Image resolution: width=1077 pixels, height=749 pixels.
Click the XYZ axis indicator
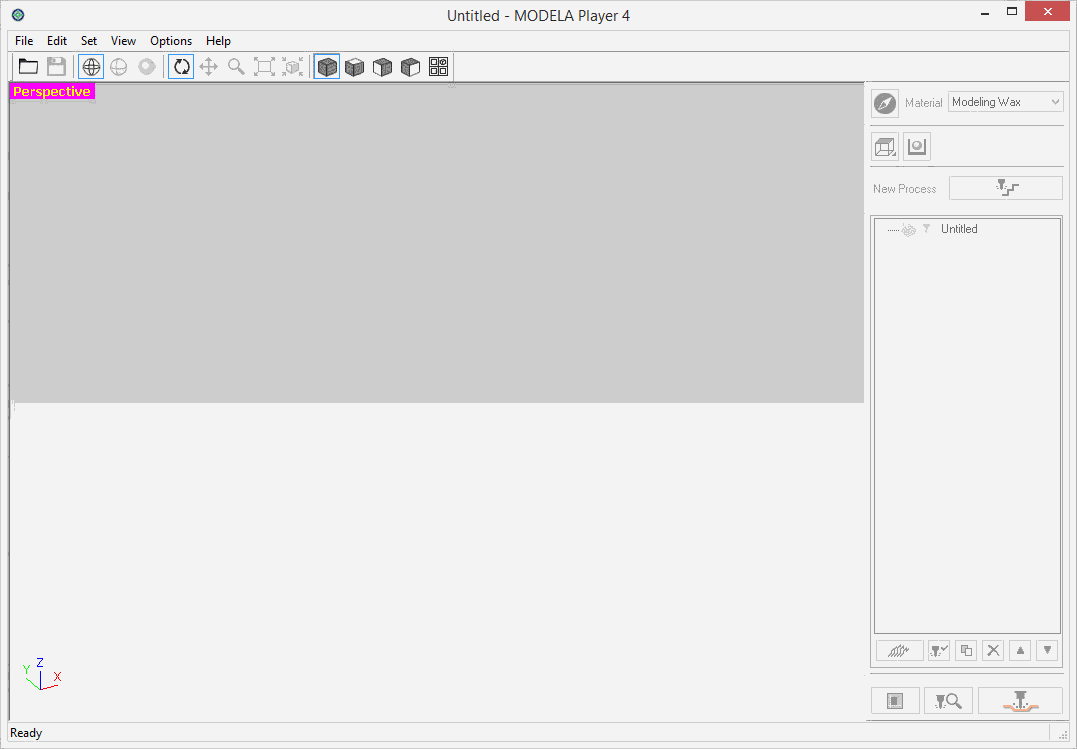click(42, 673)
